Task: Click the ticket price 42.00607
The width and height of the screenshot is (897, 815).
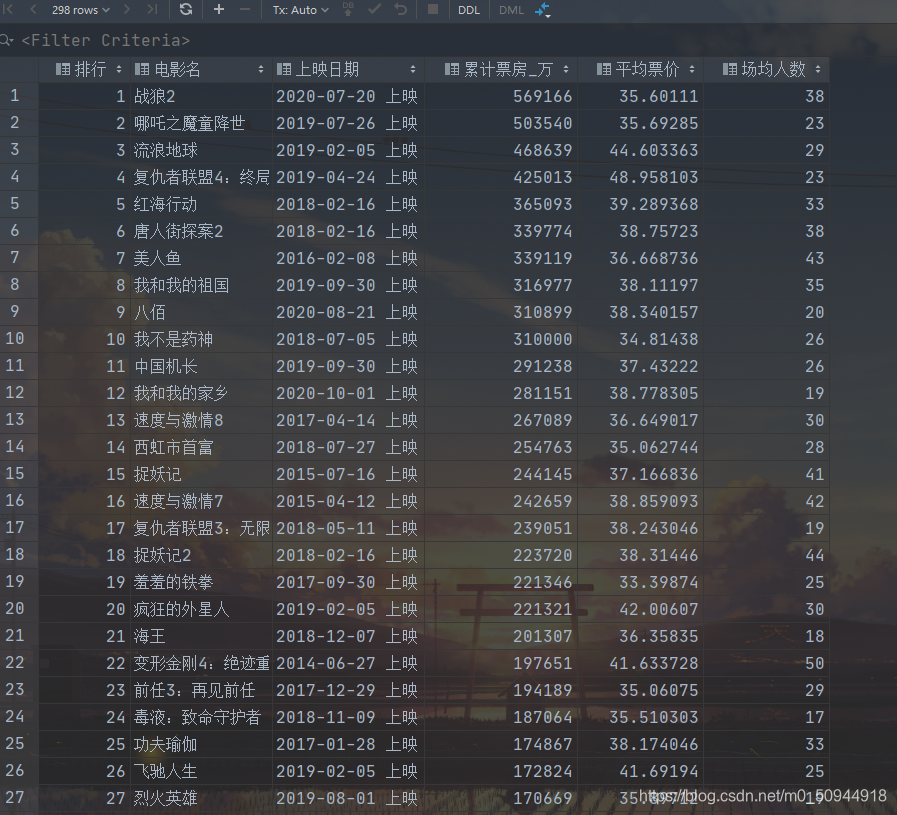Action: [658, 609]
